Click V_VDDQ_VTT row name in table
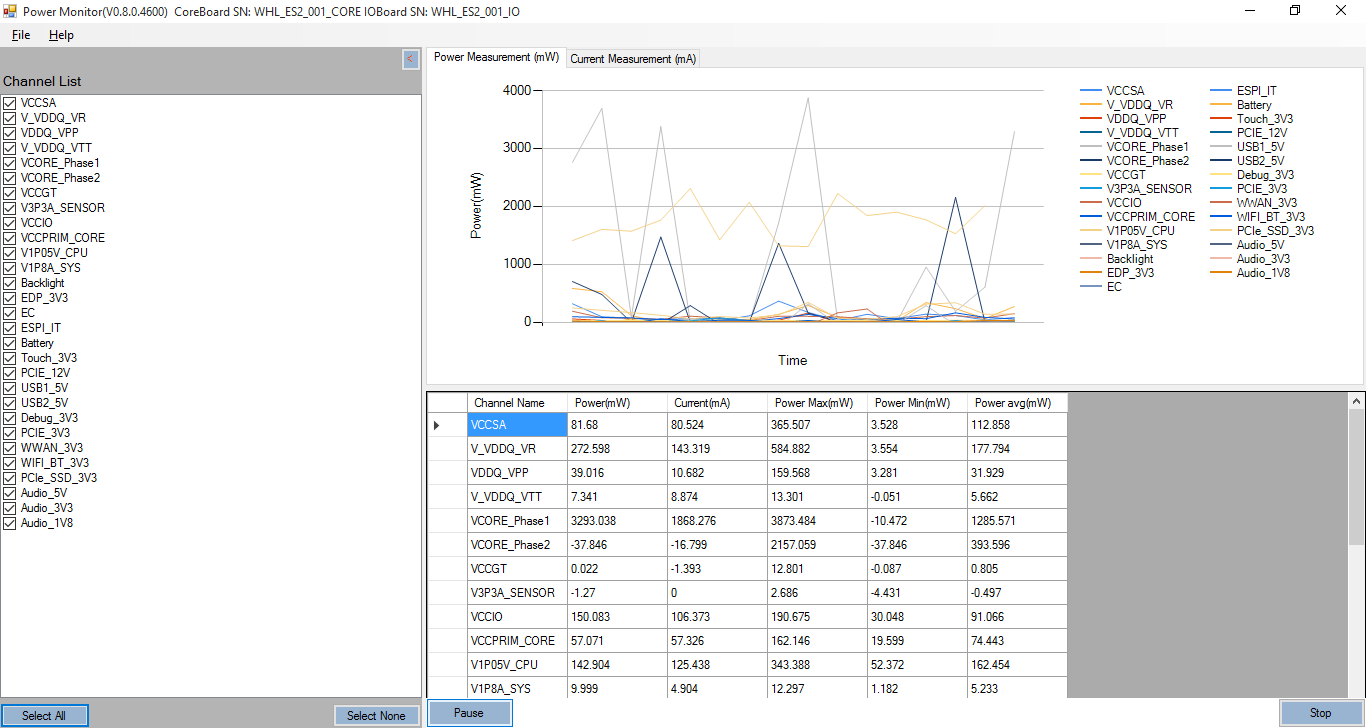The image size is (1366, 728). click(517, 497)
